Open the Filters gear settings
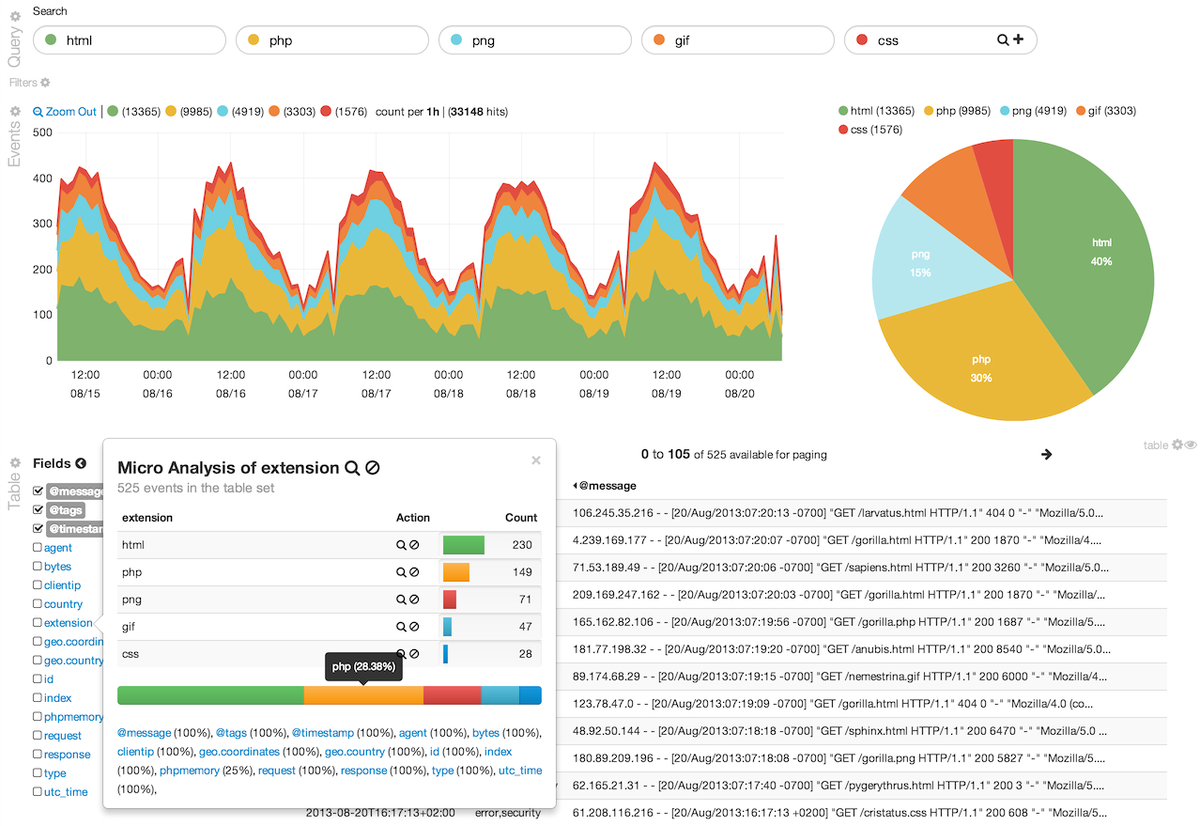The width and height of the screenshot is (1200, 826). [x=45, y=82]
